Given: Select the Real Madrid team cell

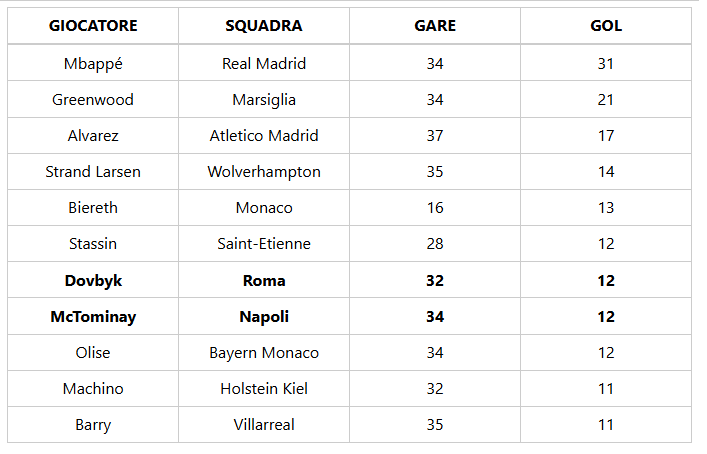Looking at the screenshot, I should [264, 63].
